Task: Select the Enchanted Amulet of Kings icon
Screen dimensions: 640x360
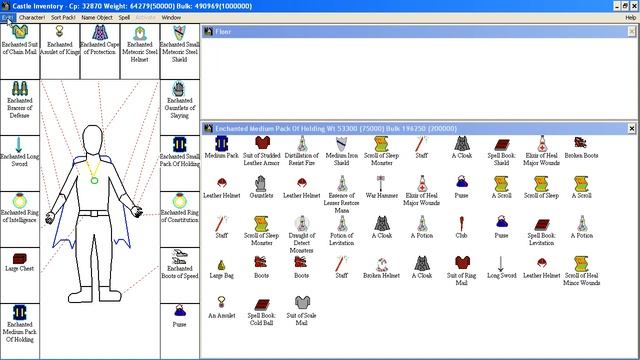Action: point(60,32)
